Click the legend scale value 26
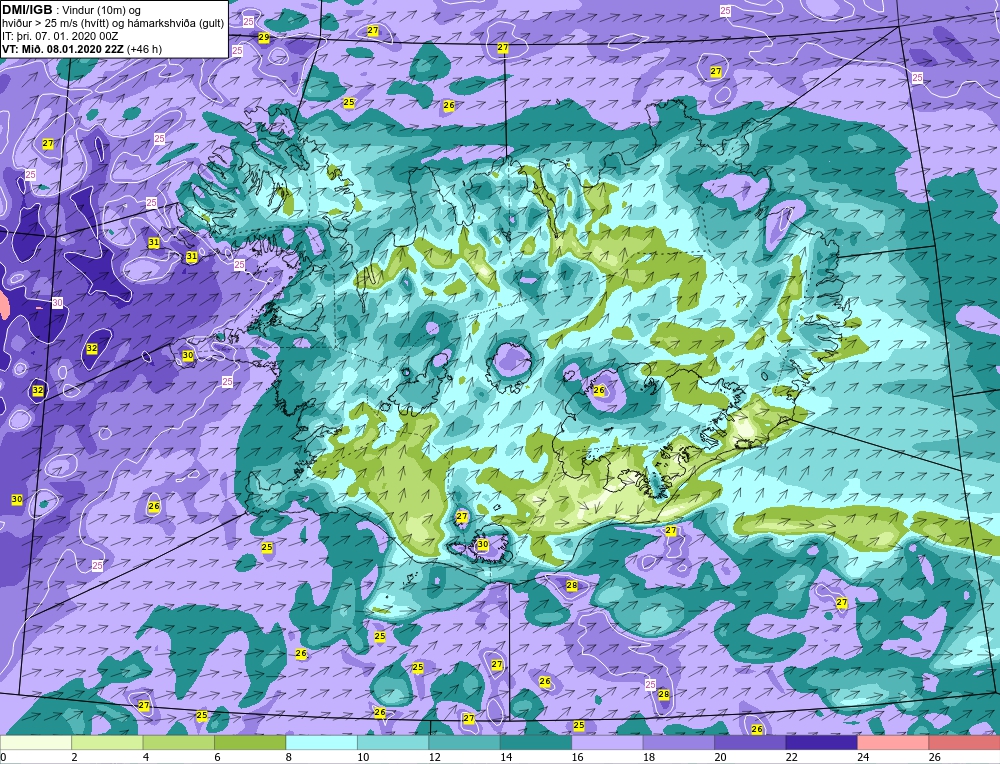1000x764 pixels. click(x=934, y=757)
